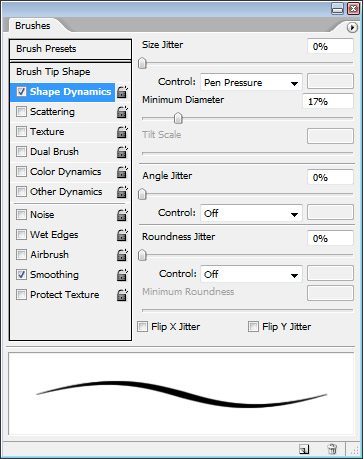The image size is (364, 459).
Task: Enable the Dual Brush checkbox
Action: tap(21, 151)
